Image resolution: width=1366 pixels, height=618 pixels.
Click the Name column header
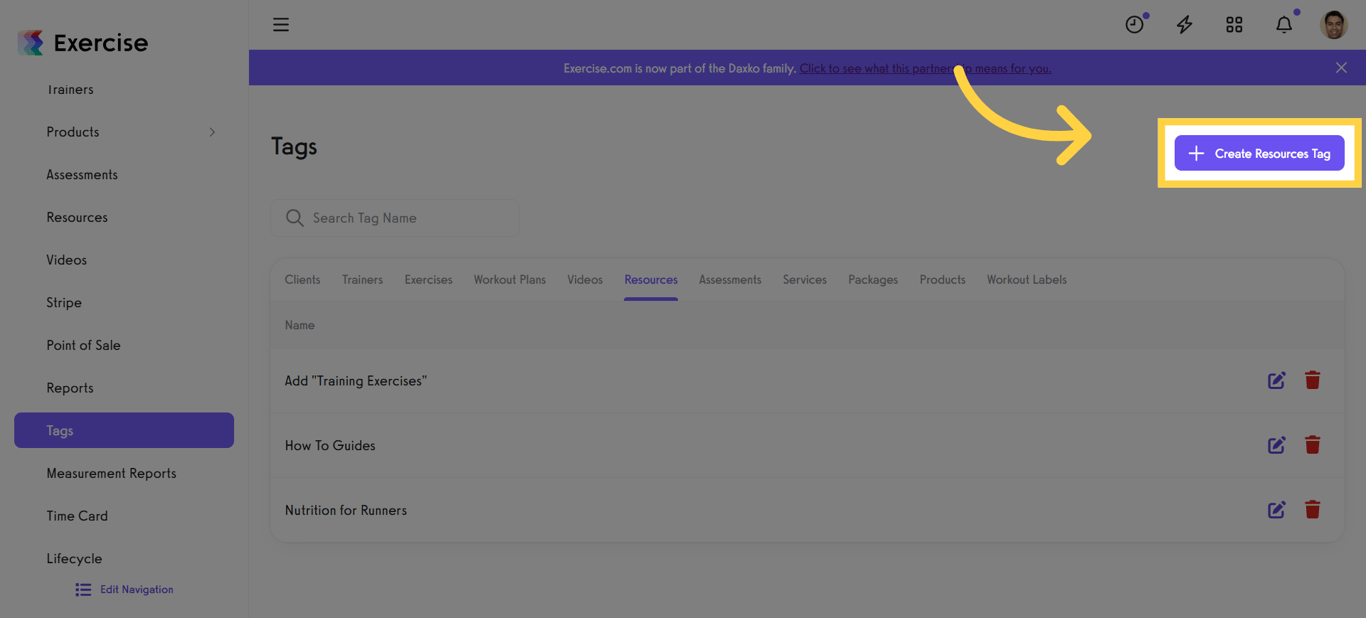click(299, 325)
